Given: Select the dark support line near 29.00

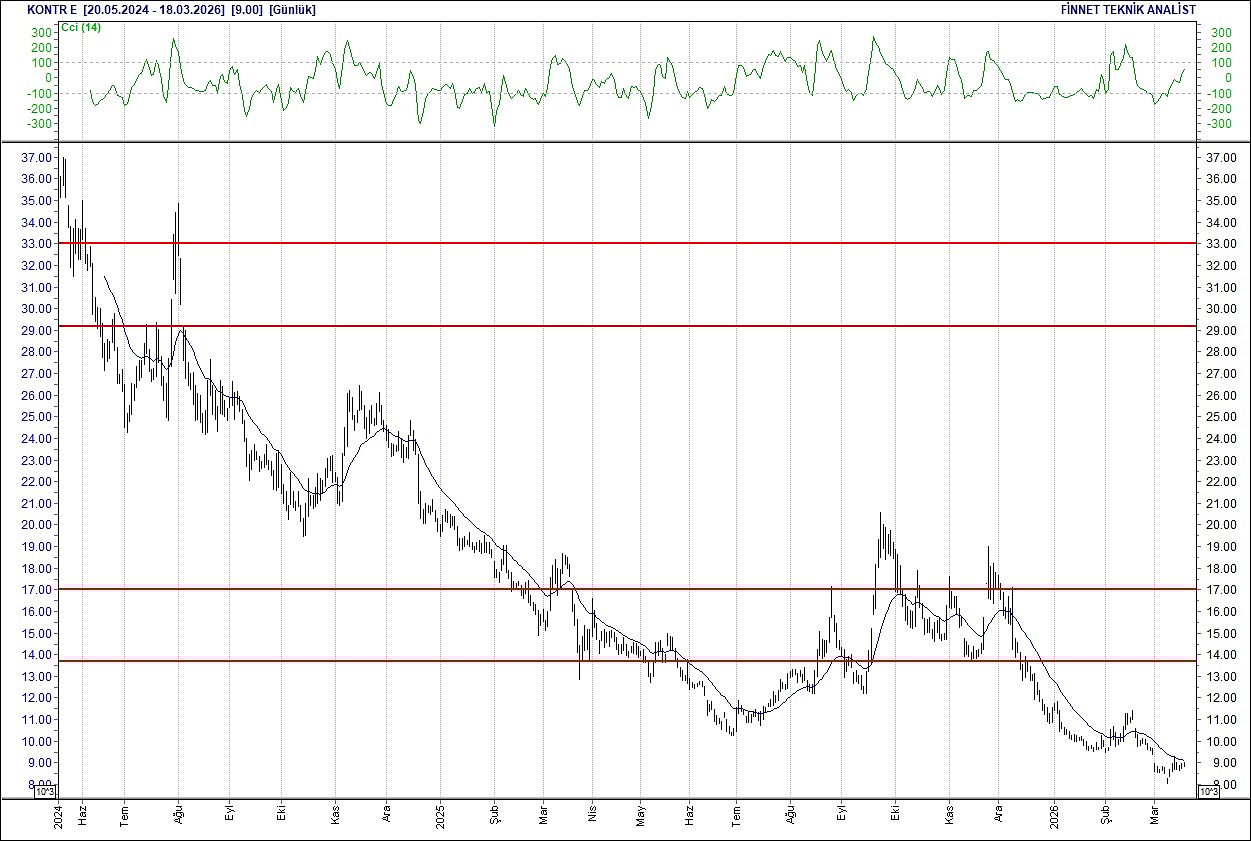Looking at the screenshot, I should click(600, 327).
